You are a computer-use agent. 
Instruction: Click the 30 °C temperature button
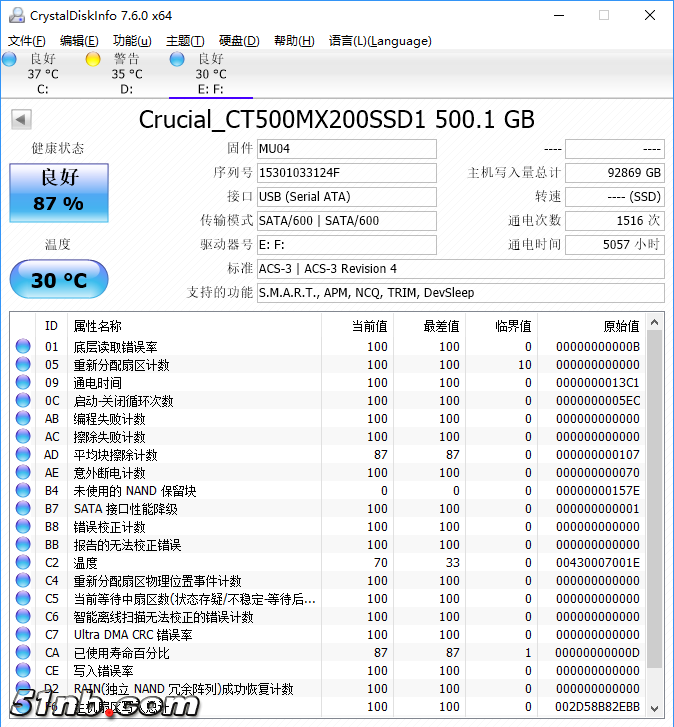click(x=58, y=280)
